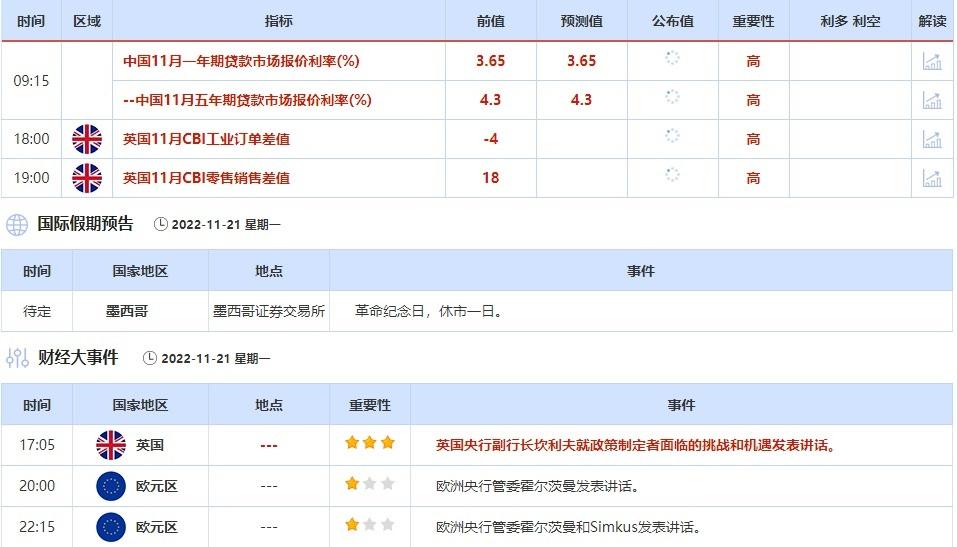Image resolution: width=957 pixels, height=547 pixels.
Task: Click UK flag in 17:05 event row
Action: (110, 445)
